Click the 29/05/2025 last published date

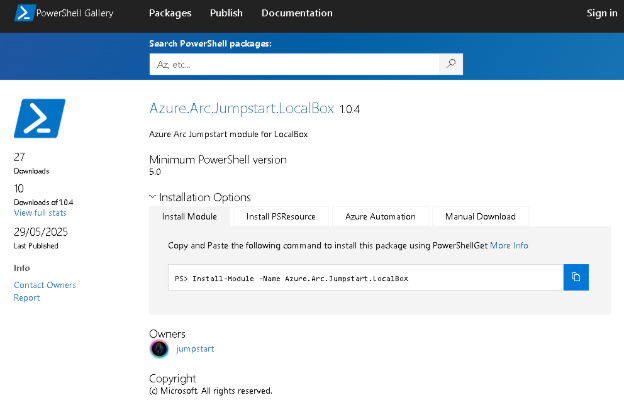41,232
